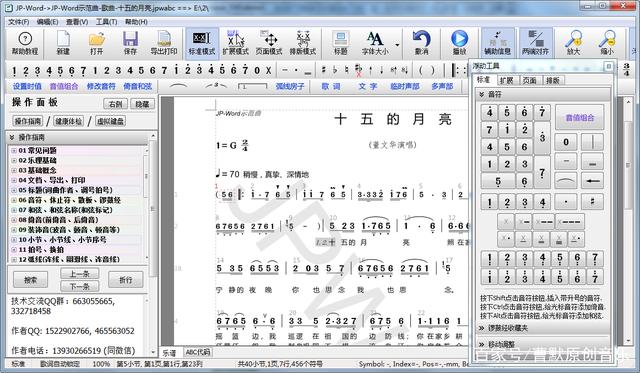This screenshot has height=373, width=640.
Task: Expand tree item 09 装饰音
Action: point(14,230)
